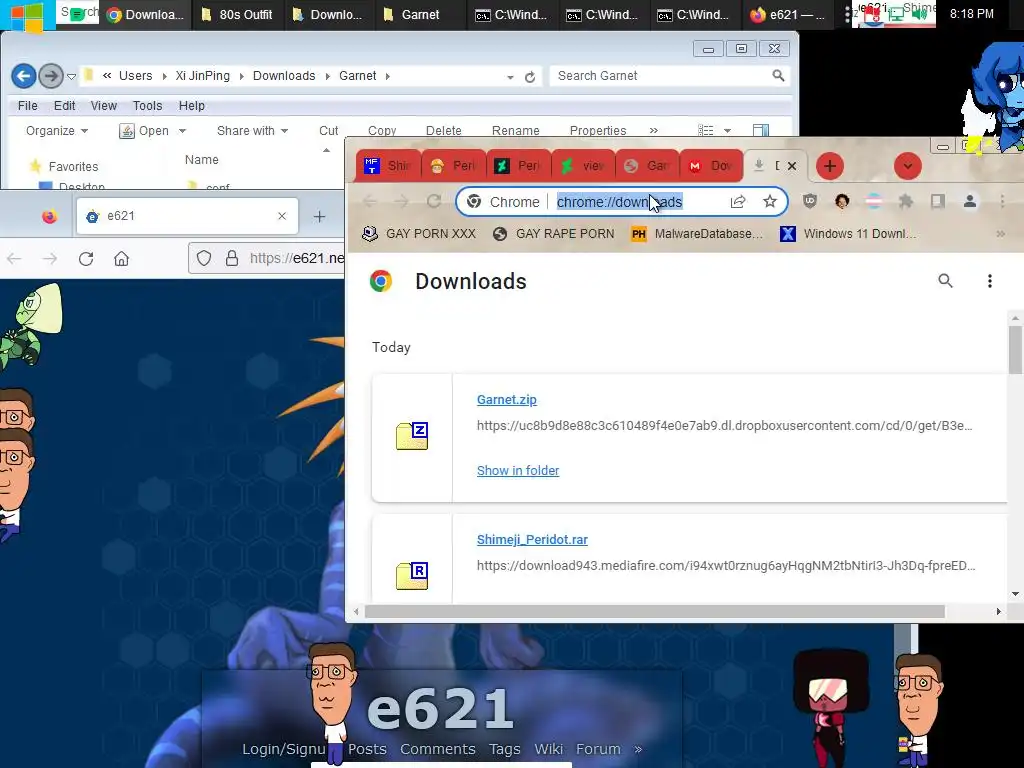Click Chrome's share page icon

738,202
